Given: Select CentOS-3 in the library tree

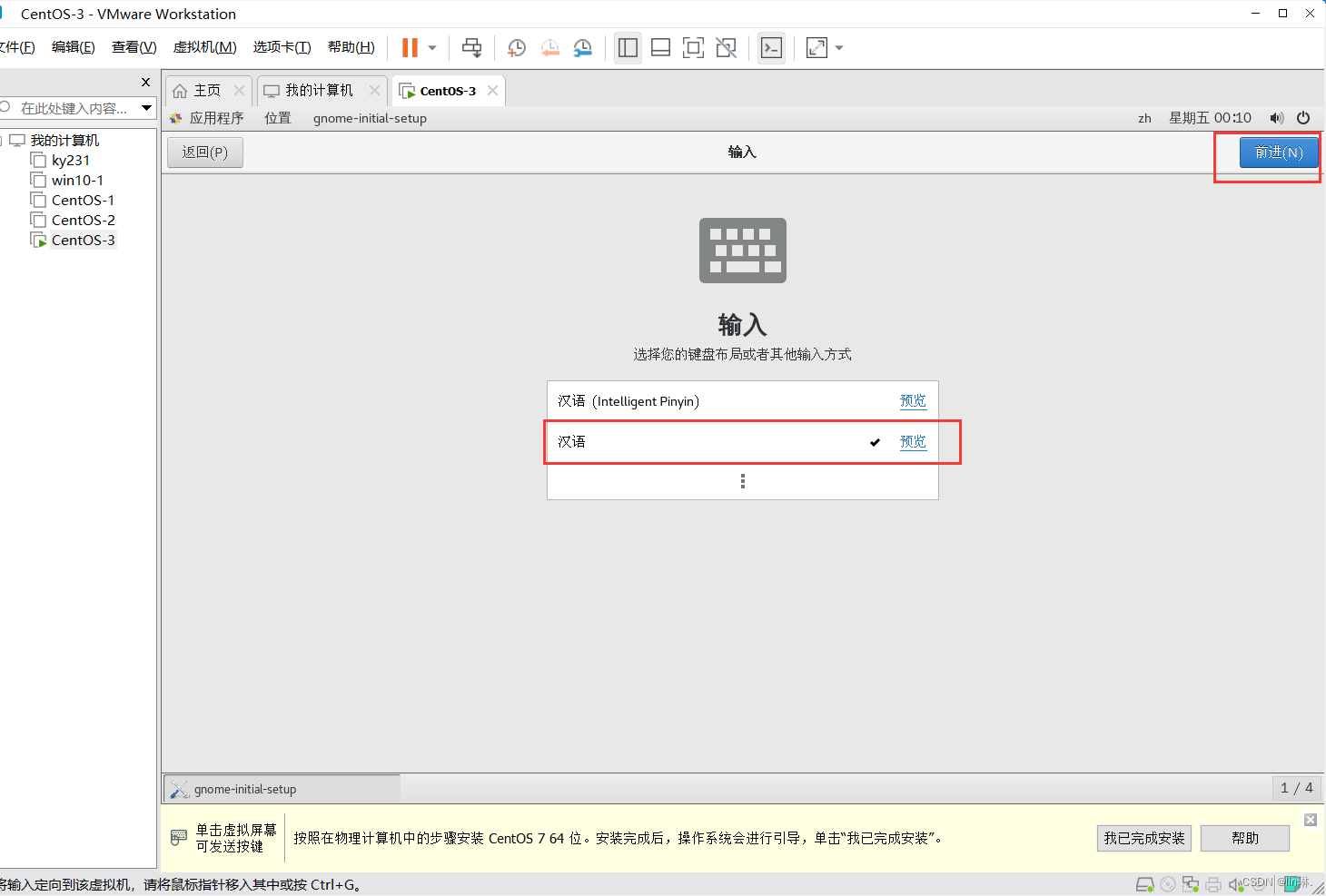Looking at the screenshot, I should 83,240.
